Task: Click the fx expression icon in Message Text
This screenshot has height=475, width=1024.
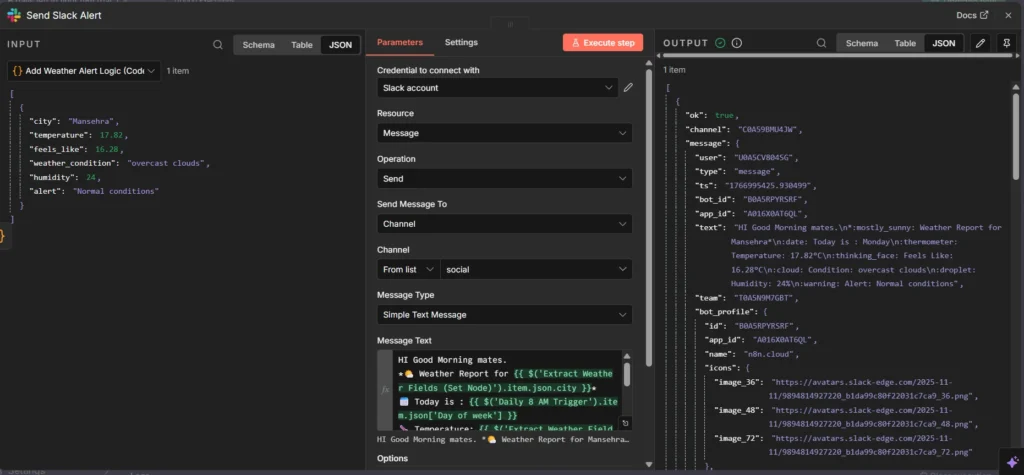Action: (385, 391)
